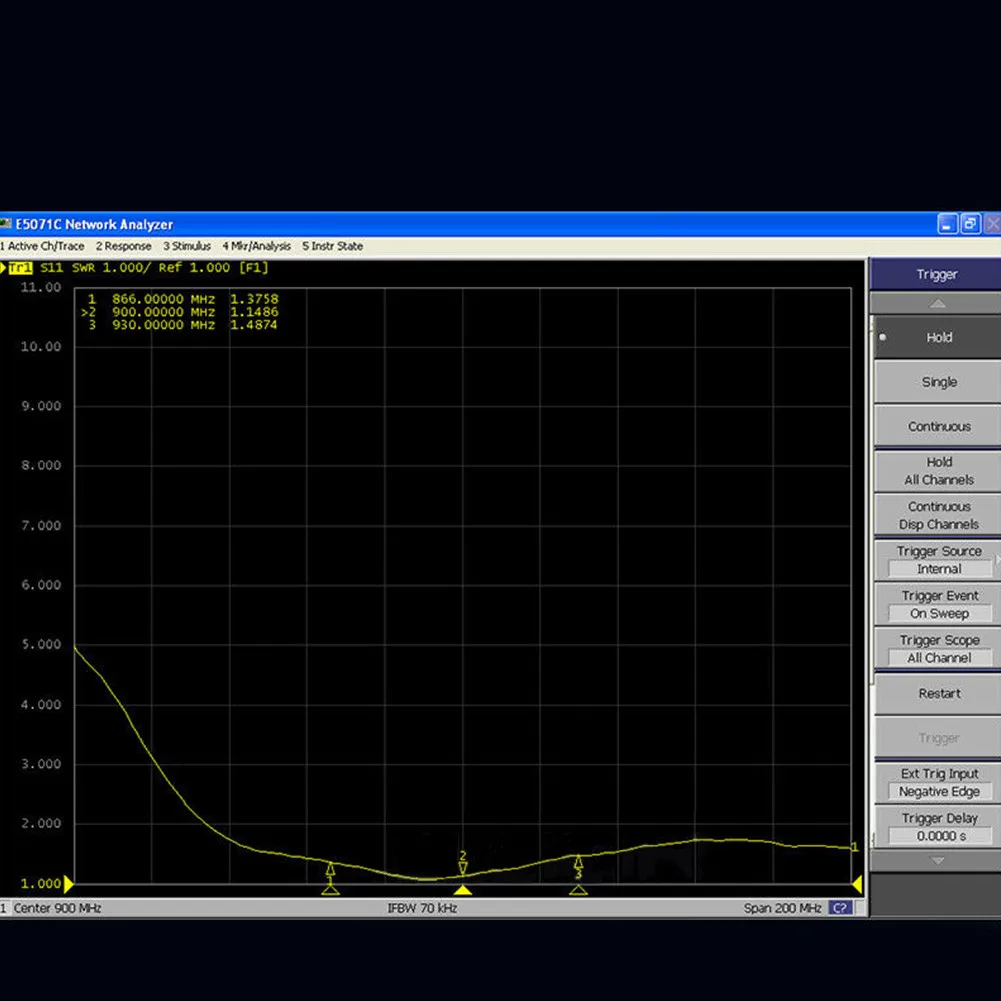Set trigger mode to Continuous
Viewport: 1001px width, 1001px height.
click(x=938, y=427)
